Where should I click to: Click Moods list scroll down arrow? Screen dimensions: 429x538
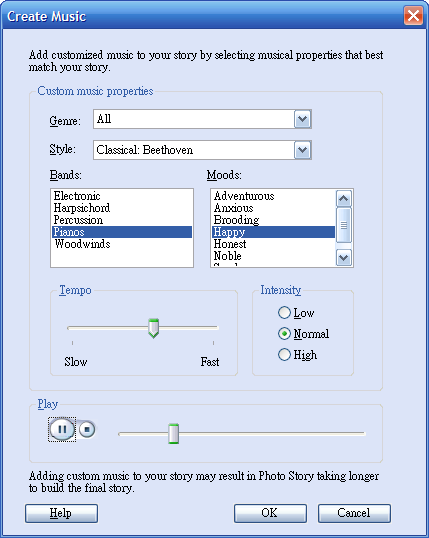(x=344, y=257)
